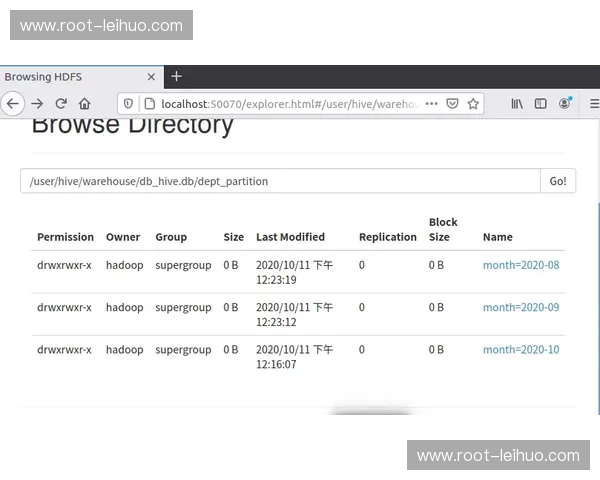
Task: Reload the current HDFS page
Action: point(61,103)
